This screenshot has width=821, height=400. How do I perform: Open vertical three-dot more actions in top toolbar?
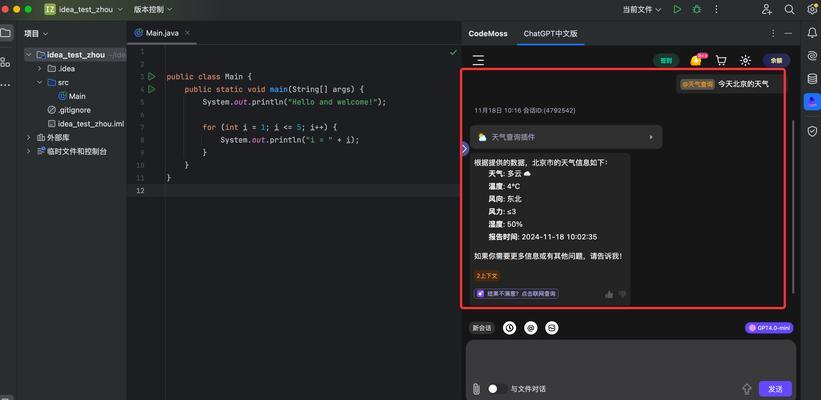[716, 9]
